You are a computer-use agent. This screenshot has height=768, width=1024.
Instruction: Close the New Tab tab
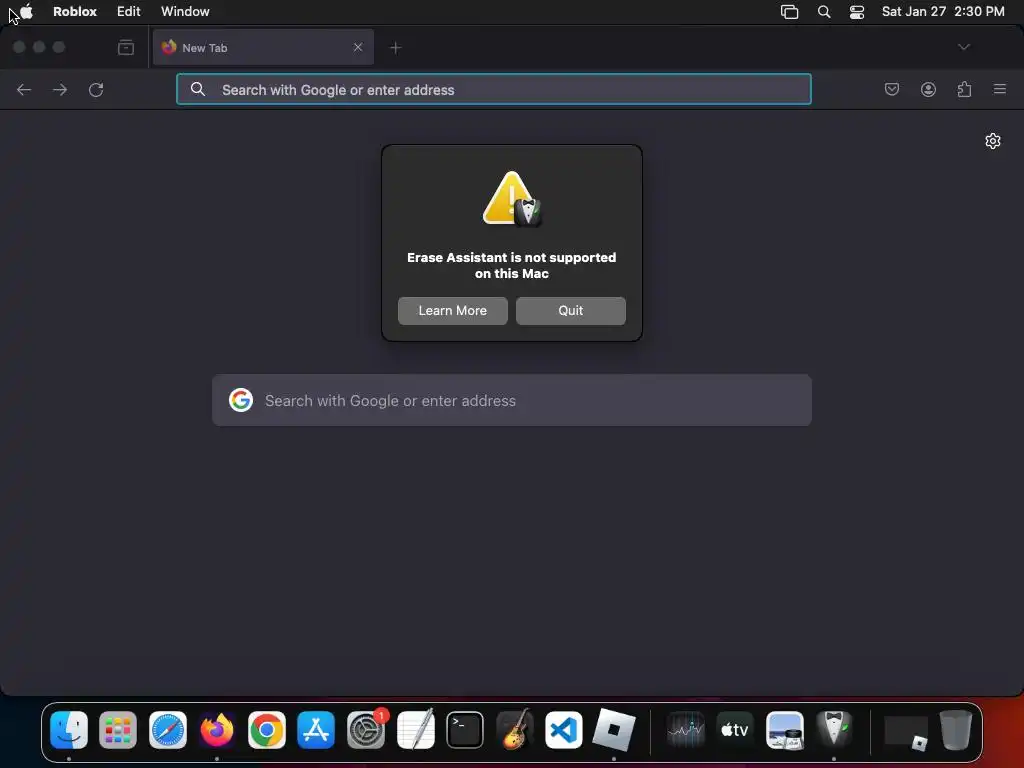click(x=358, y=47)
